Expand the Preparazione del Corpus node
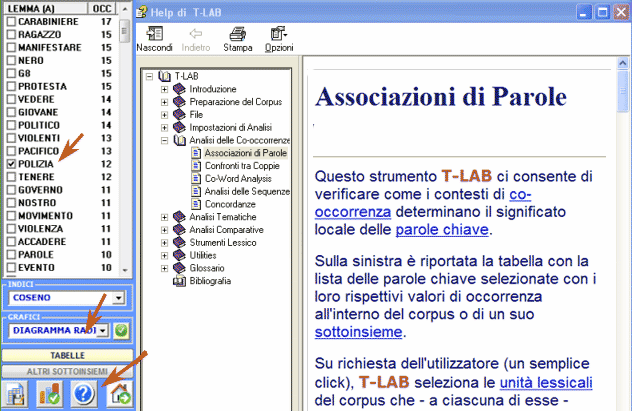 [164, 102]
